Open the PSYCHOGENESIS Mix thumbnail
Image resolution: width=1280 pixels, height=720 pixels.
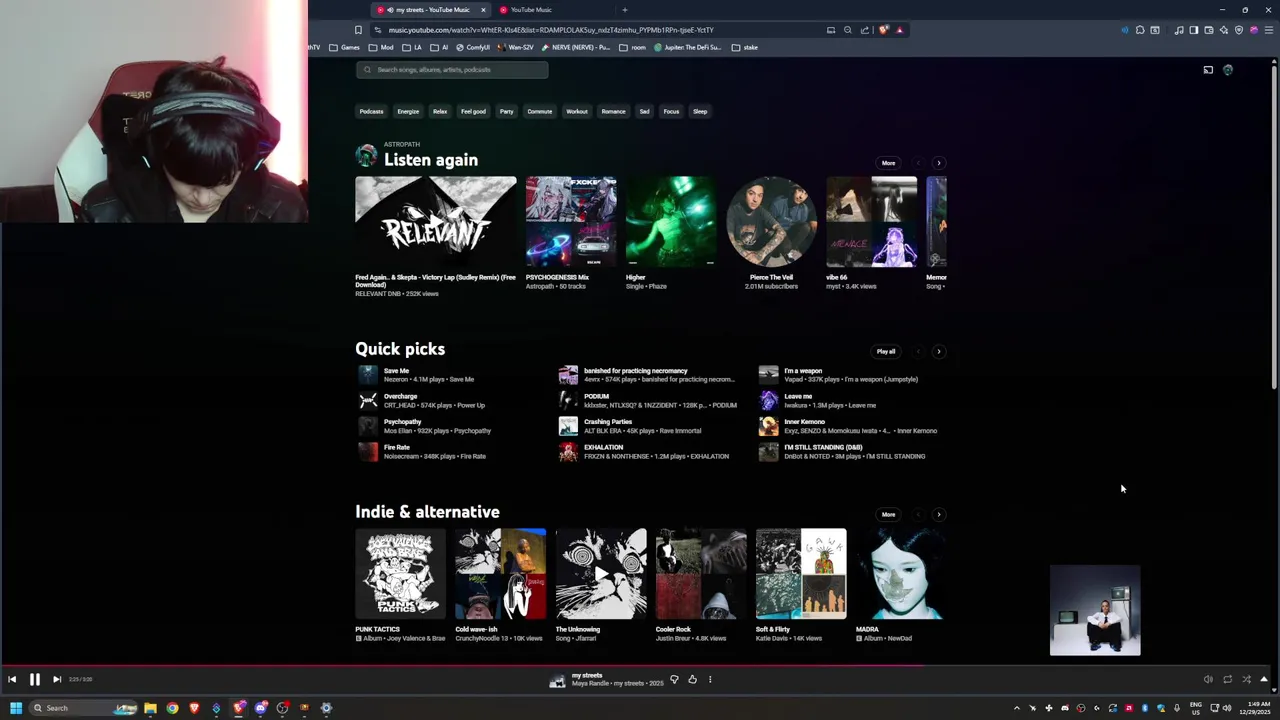coord(571,222)
